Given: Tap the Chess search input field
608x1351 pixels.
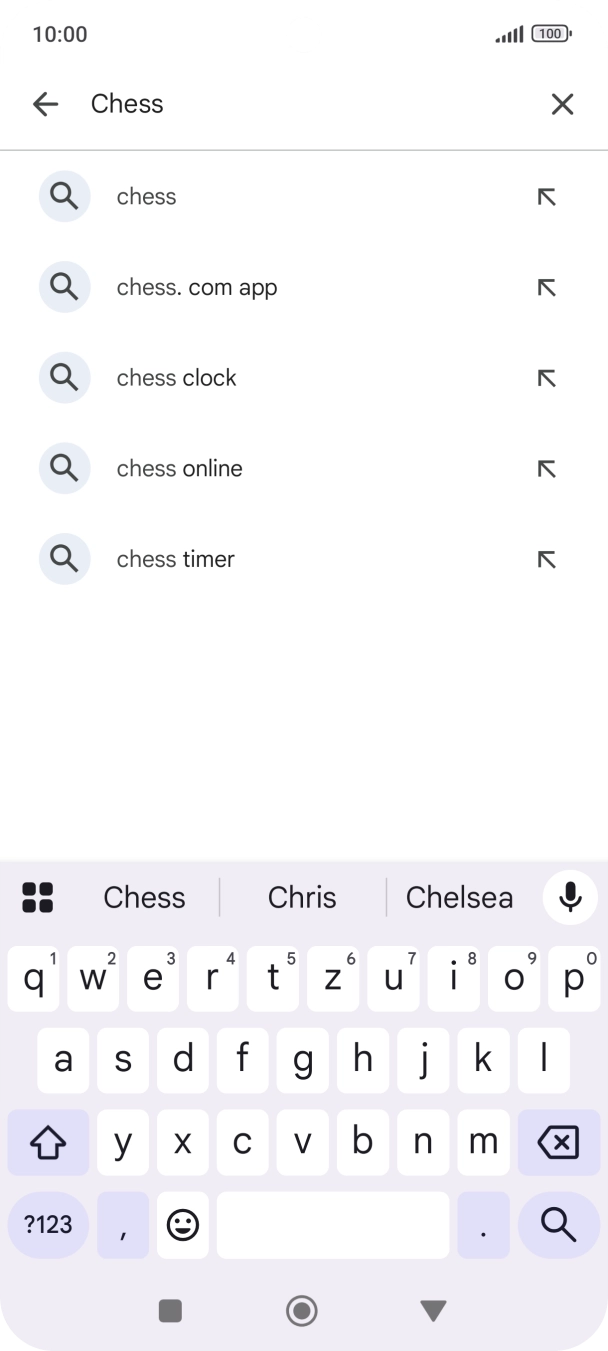Looking at the screenshot, I should click(300, 104).
